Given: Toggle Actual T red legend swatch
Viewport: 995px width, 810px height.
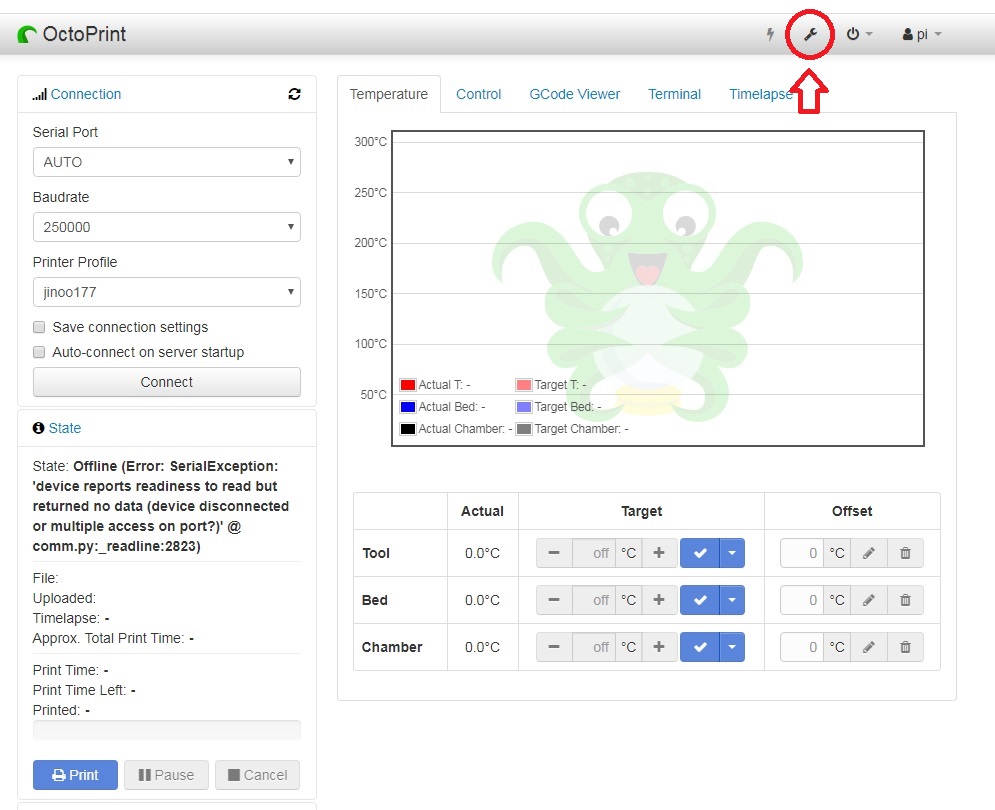Looking at the screenshot, I should pyautogui.click(x=408, y=385).
